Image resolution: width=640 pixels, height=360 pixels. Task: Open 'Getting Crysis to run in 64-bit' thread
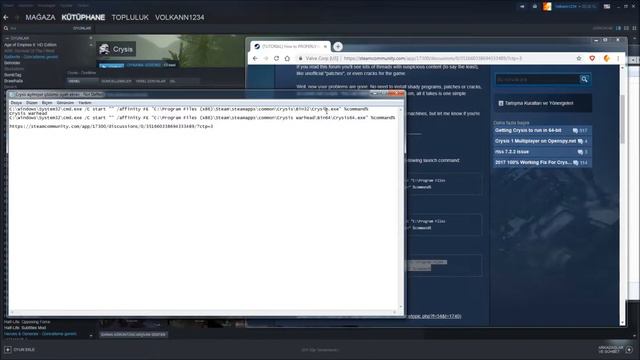pos(528,131)
